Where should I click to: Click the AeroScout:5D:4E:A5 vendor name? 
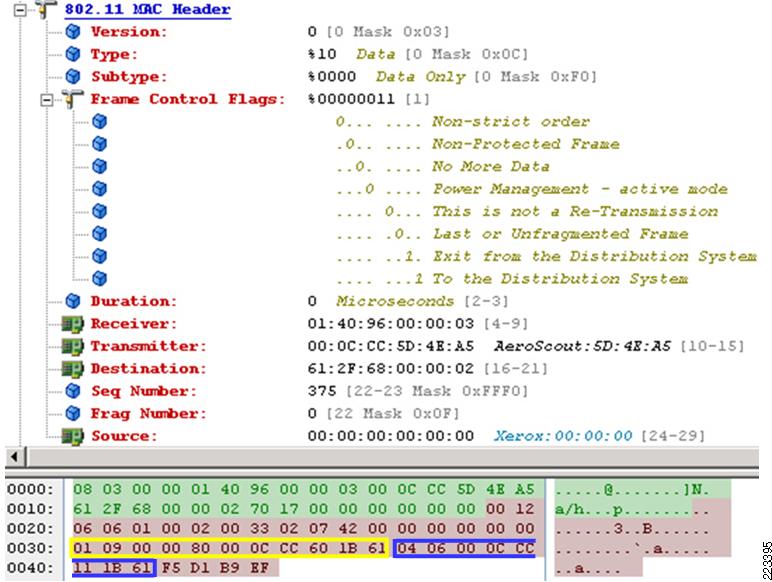[x=582, y=347]
